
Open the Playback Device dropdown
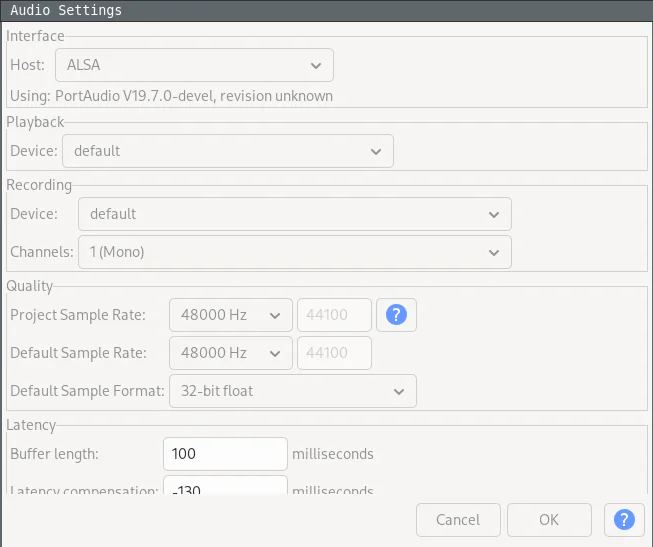click(228, 151)
